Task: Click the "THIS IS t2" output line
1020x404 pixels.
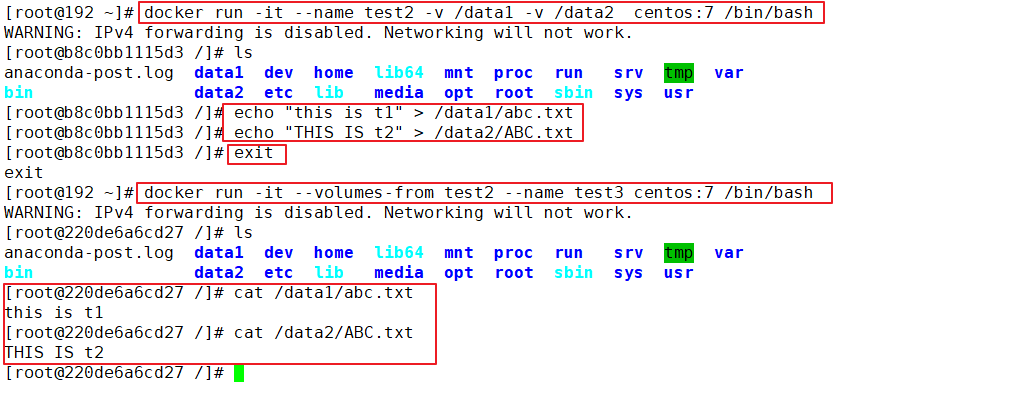Action: pos(54,353)
